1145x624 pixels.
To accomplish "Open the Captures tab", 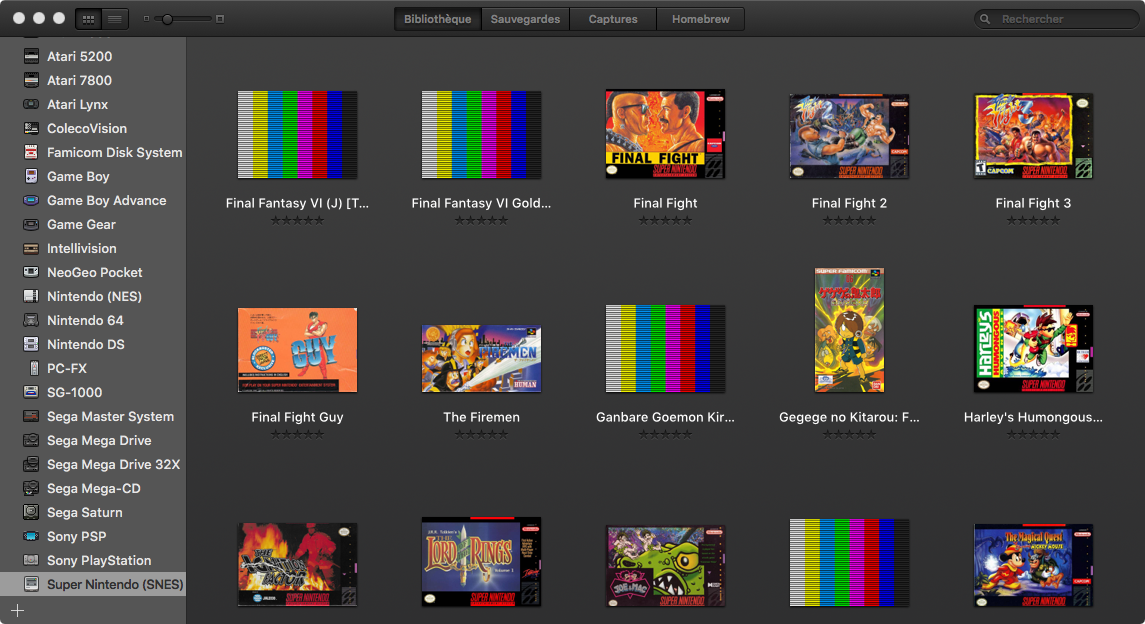I will tap(613, 19).
